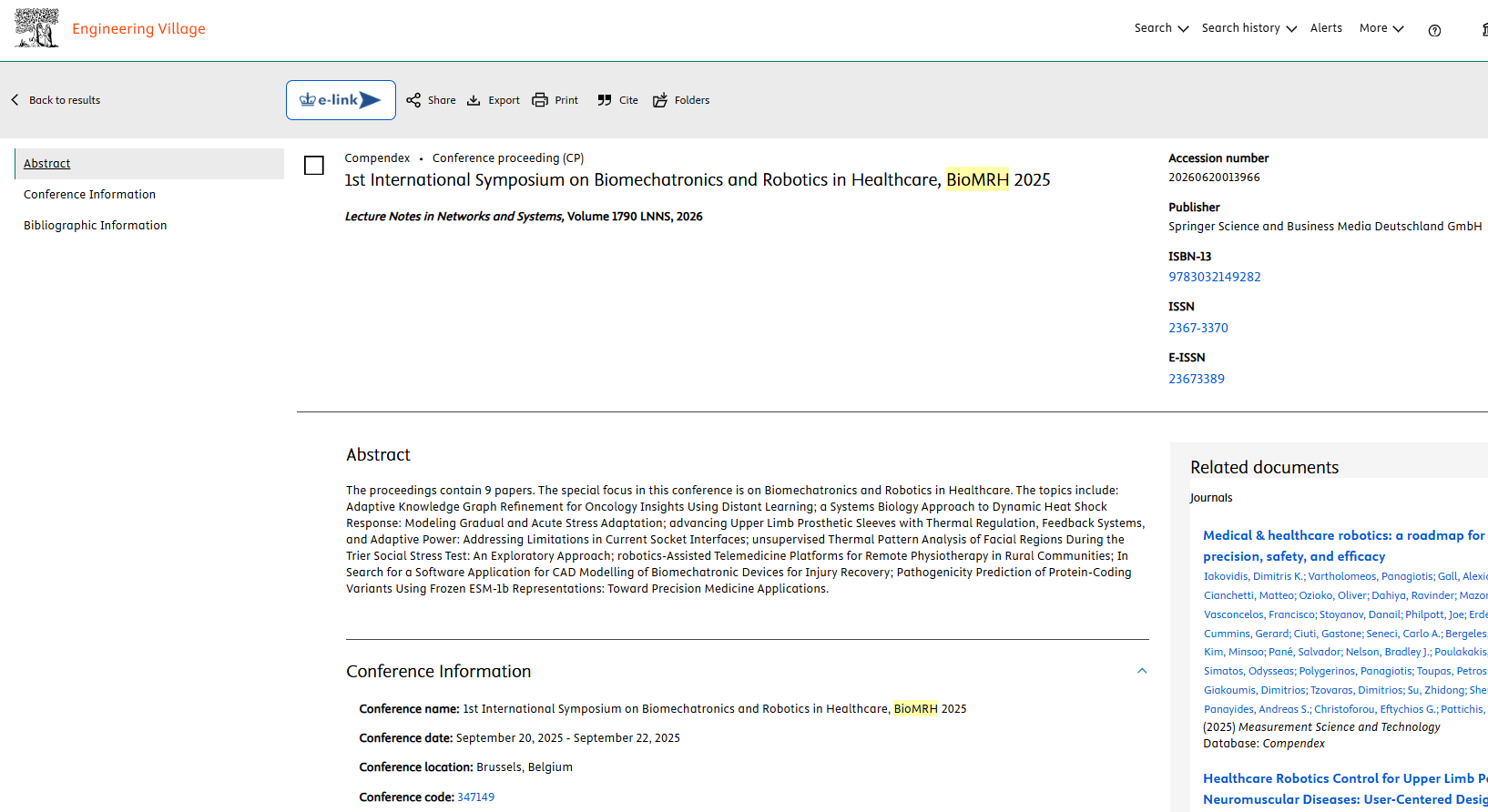Click the Folders icon

click(660, 100)
